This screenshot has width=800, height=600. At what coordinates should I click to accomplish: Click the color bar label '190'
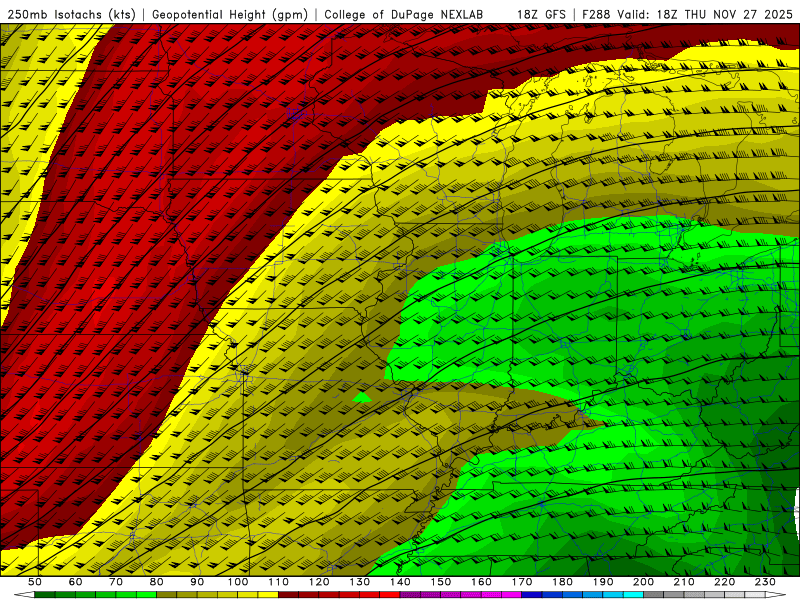(x=603, y=582)
